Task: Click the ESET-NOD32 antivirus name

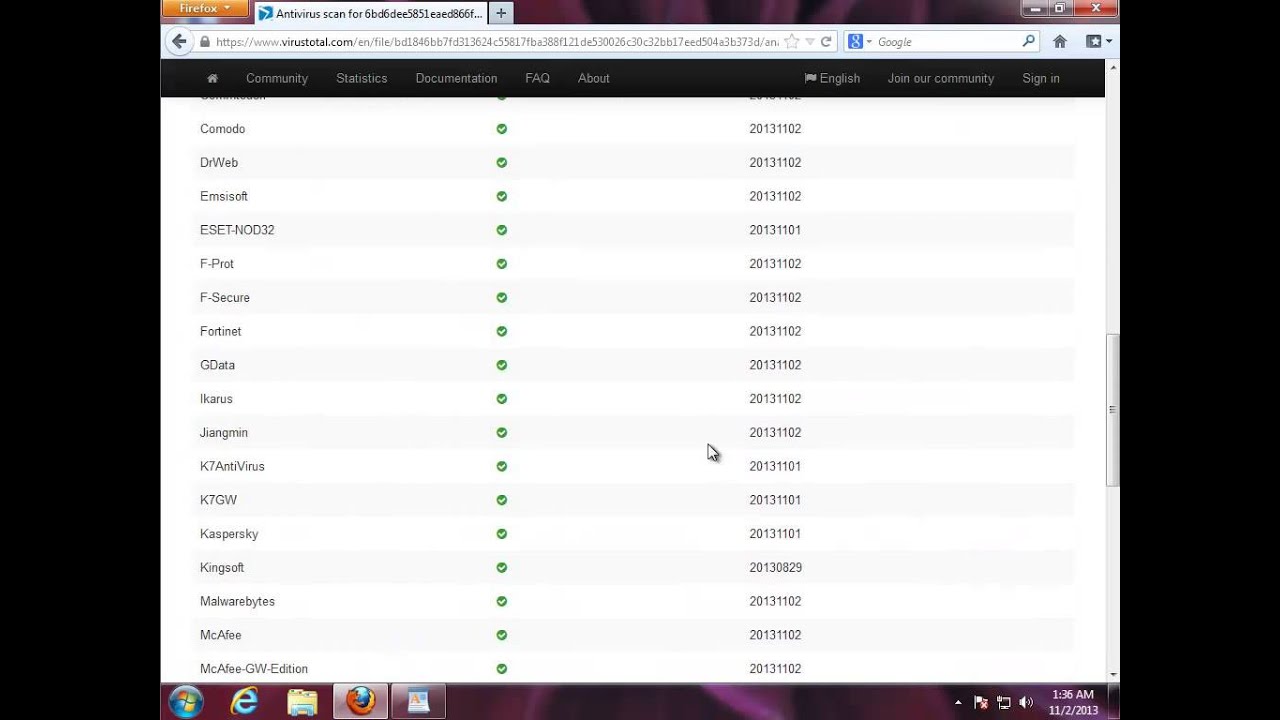Action: pyautogui.click(x=237, y=230)
